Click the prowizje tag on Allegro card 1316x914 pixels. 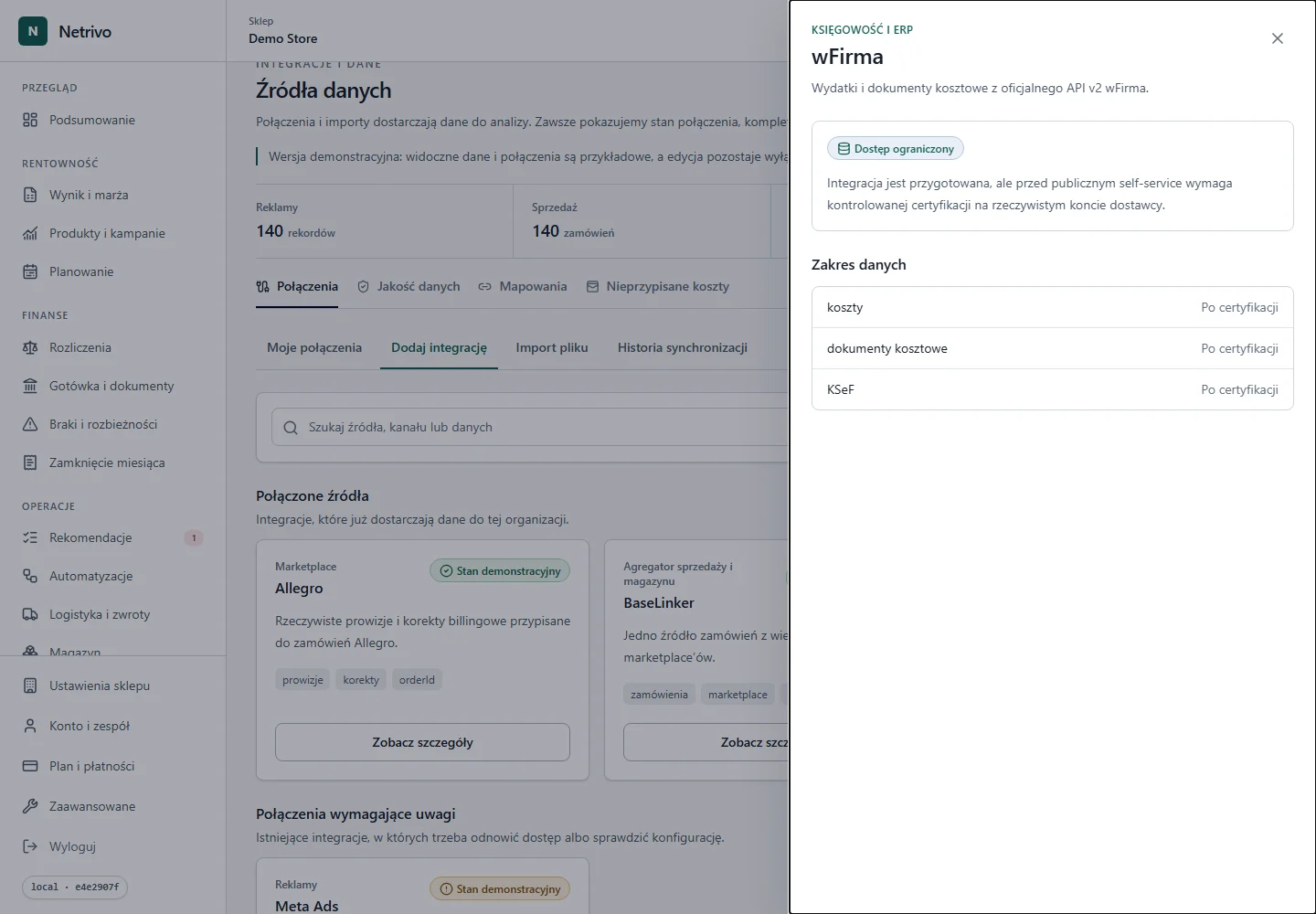pos(302,680)
